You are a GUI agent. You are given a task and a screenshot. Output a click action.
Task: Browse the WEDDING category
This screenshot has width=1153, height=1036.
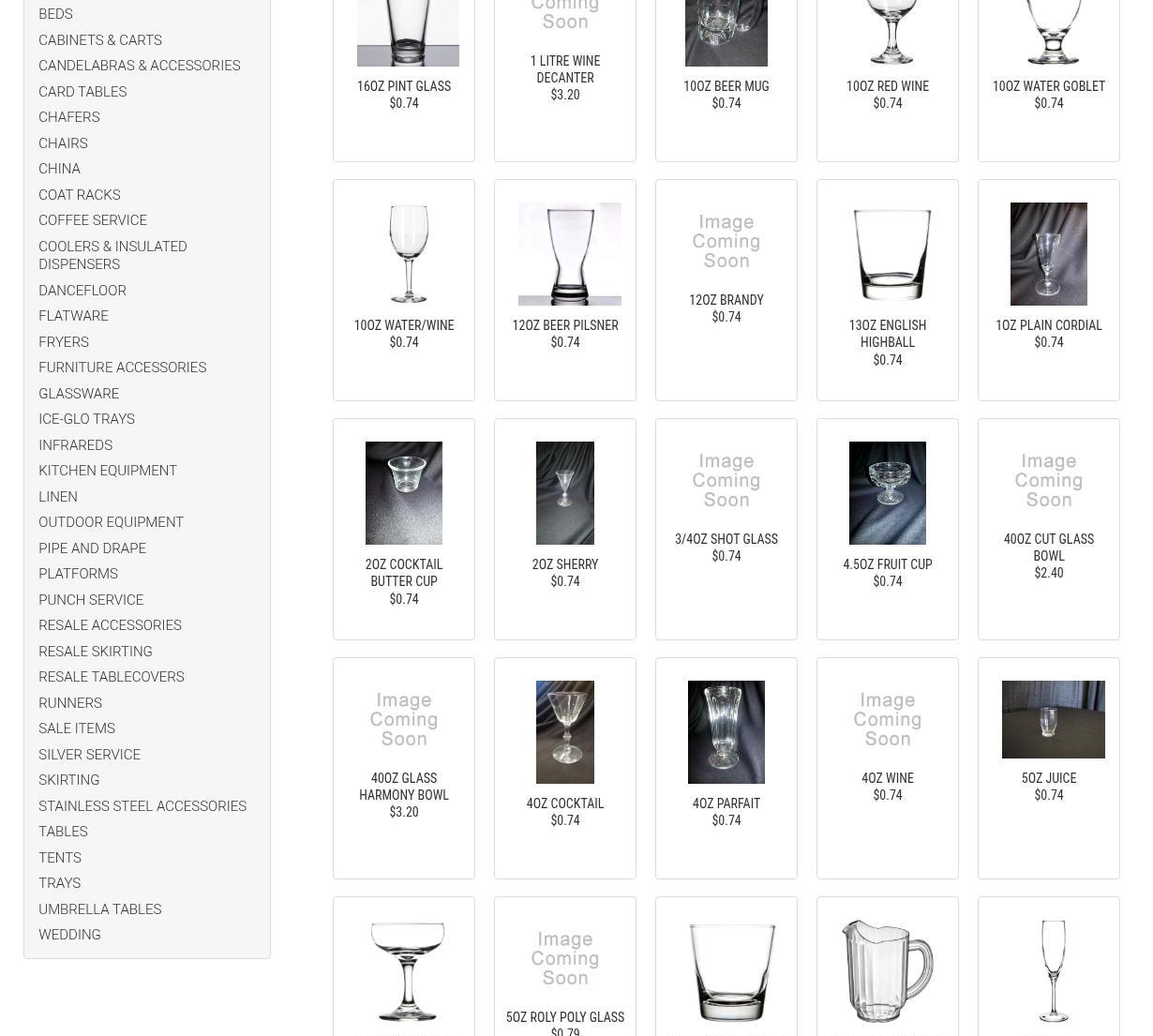[69, 935]
